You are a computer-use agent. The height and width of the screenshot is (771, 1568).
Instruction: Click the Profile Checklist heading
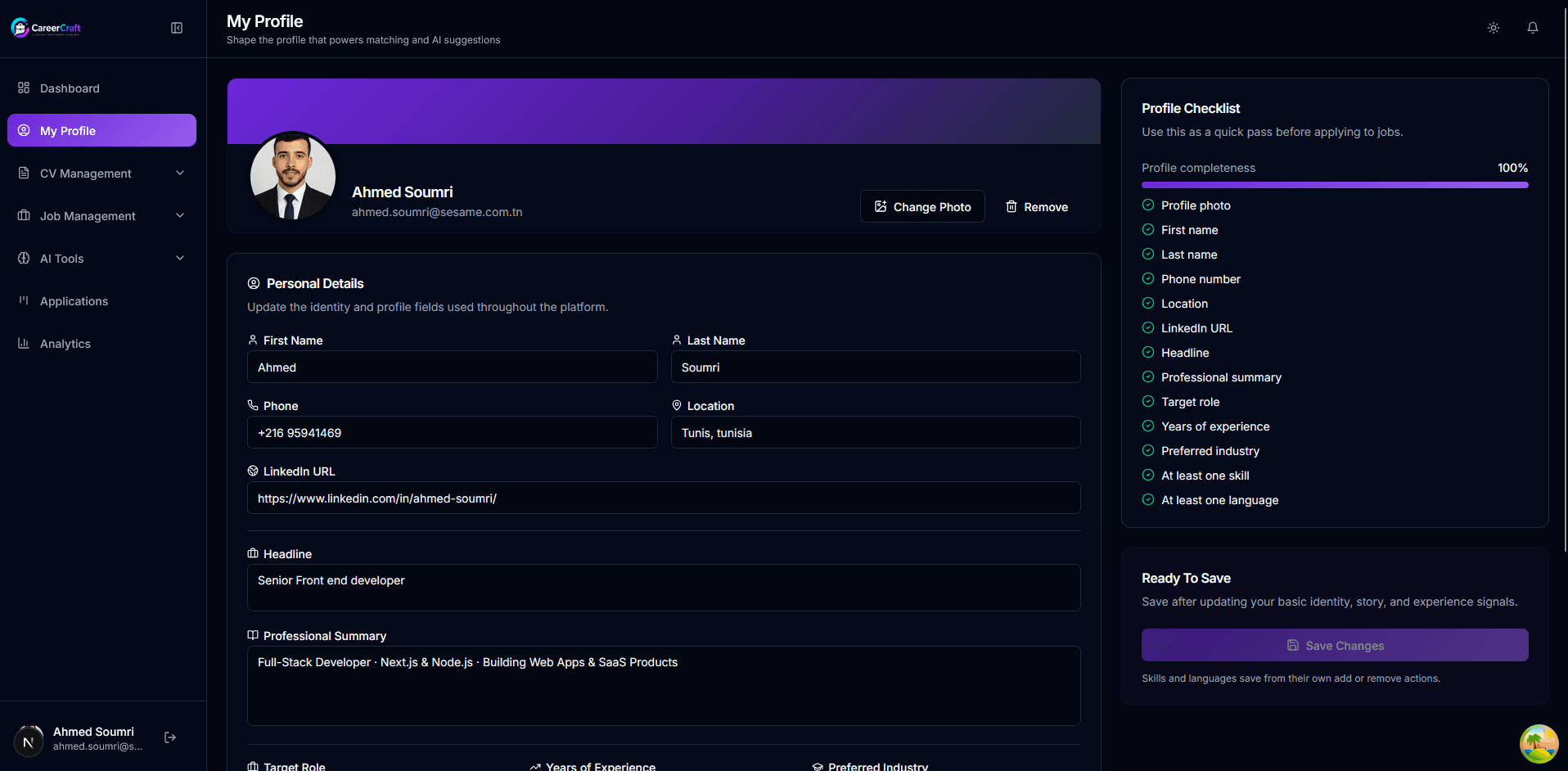click(x=1191, y=108)
